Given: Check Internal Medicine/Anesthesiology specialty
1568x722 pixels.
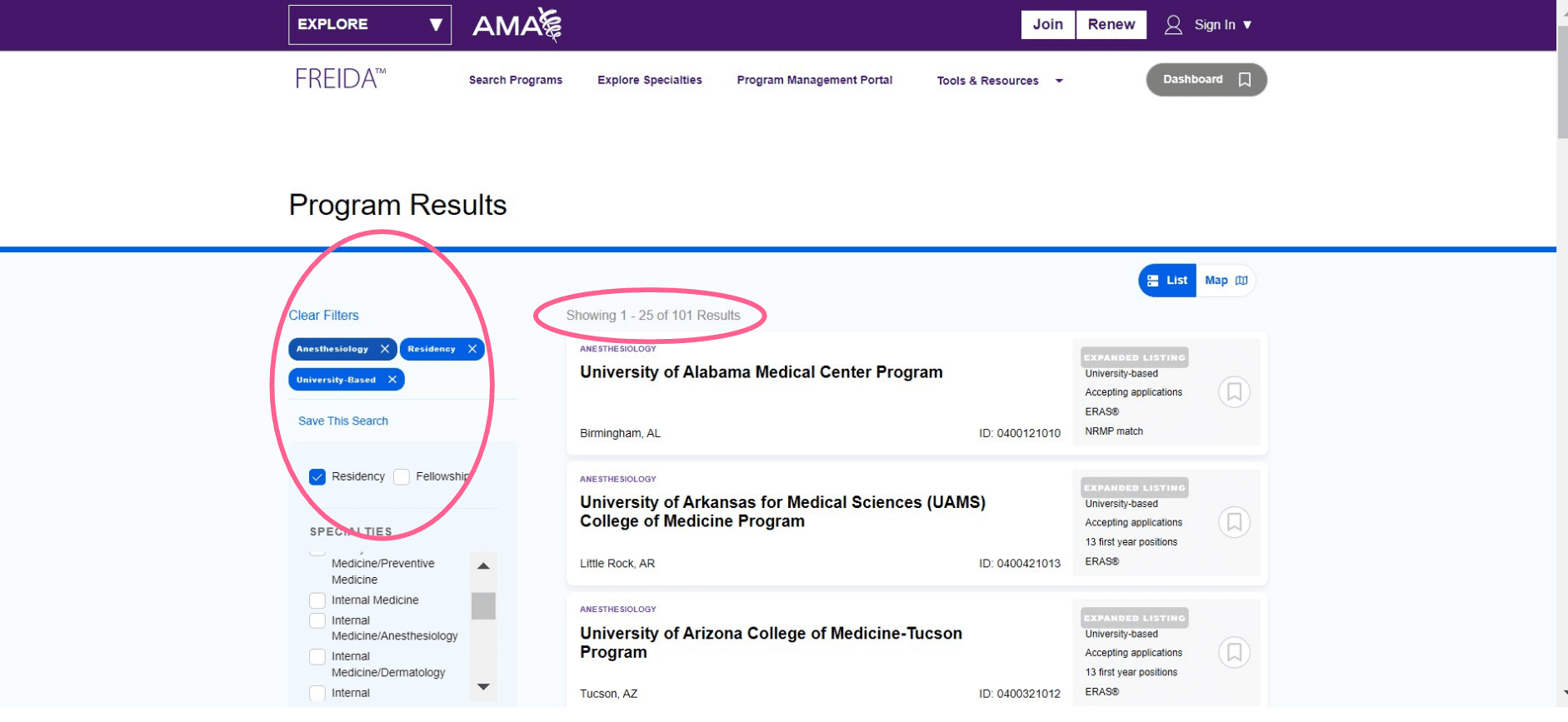Looking at the screenshot, I should tap(317, 621).
